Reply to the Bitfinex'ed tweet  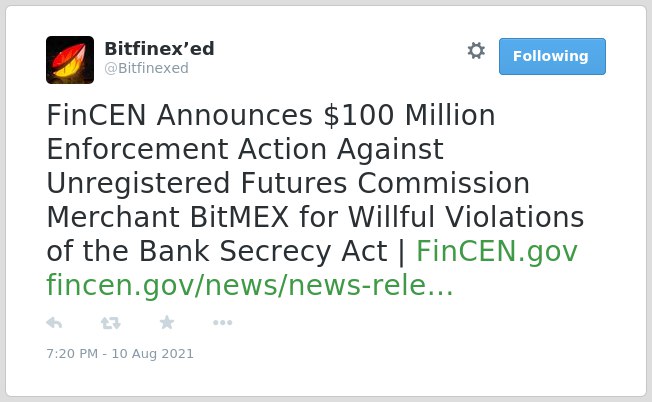[54, 323]
